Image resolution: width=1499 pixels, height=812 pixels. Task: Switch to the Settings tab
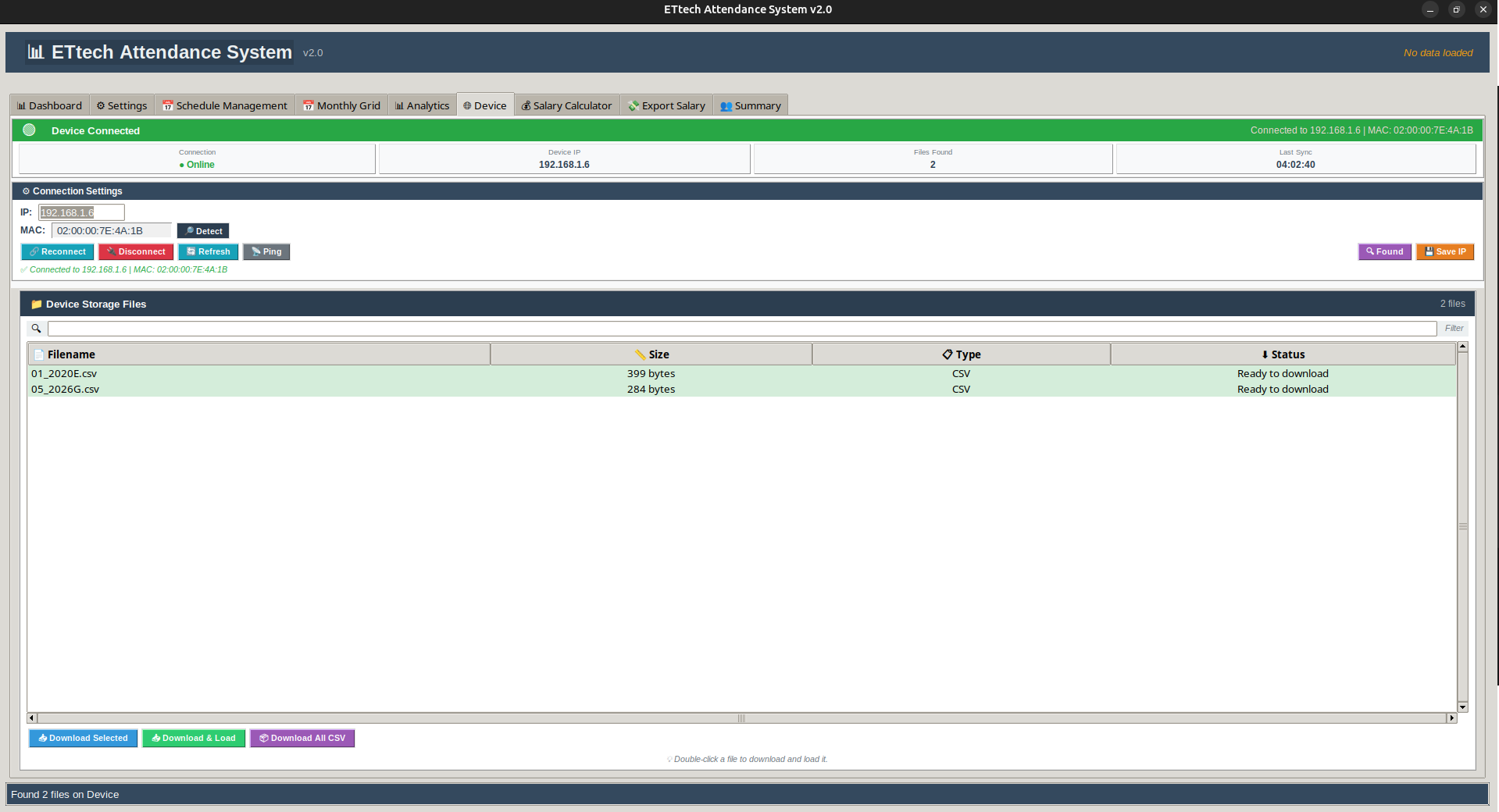(x=122, y=105)
